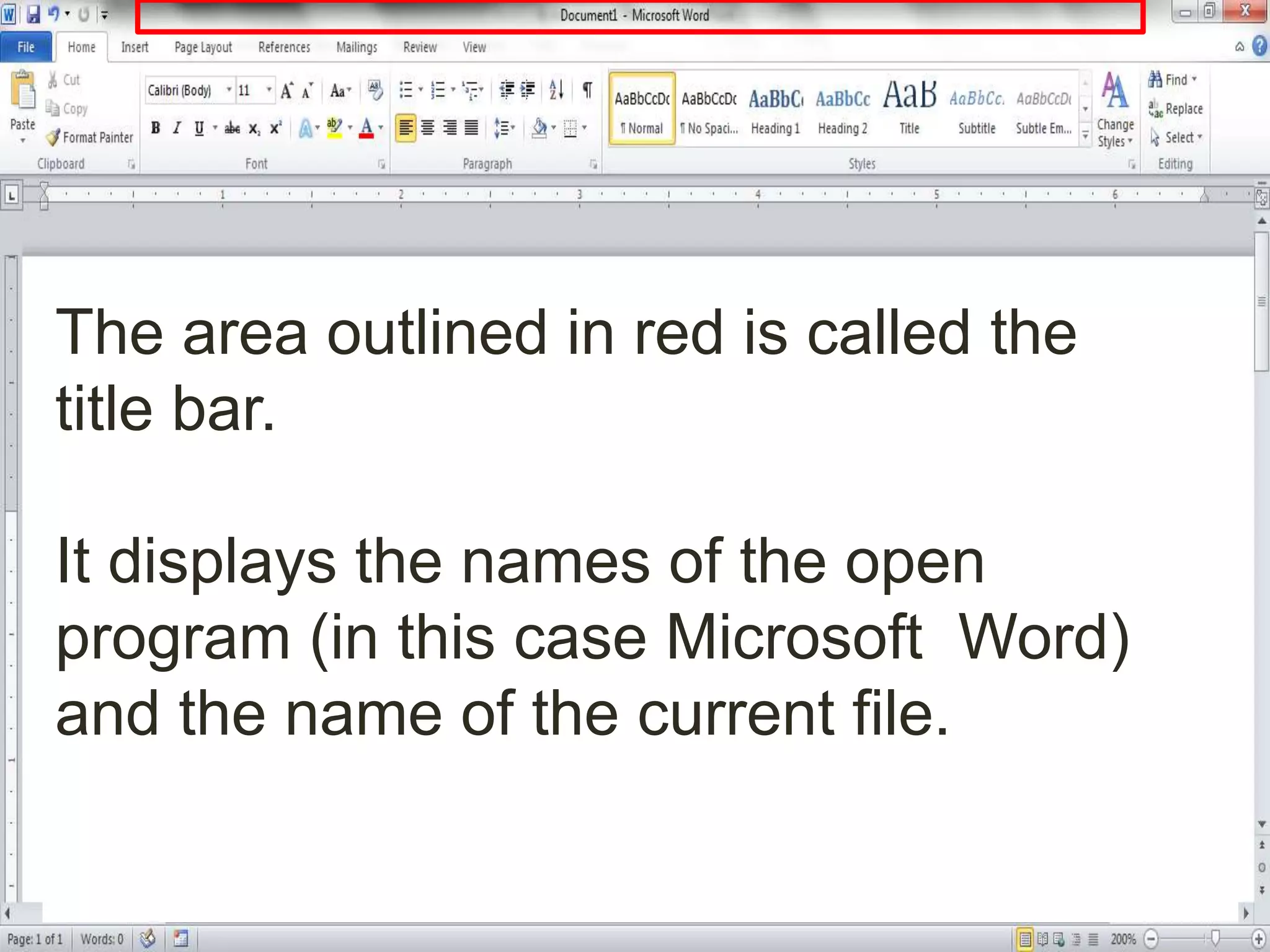This screenshot has width=1270, height=952.
Task: Apply the Title style
Action: point(909,110)
